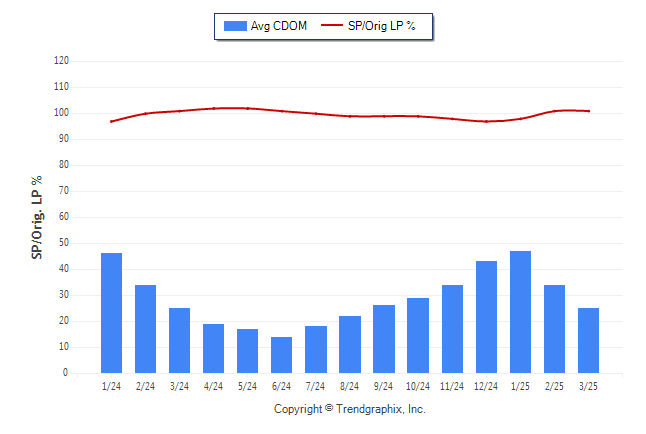Click the Avg CDOM blue legend swatch

coord(235,26)
